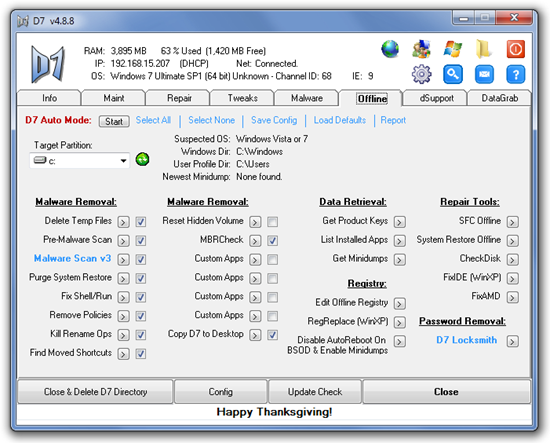Toggle Kill Rename Ops checkbox
This screenshot has height=443, width=550.
click(141, 335)
